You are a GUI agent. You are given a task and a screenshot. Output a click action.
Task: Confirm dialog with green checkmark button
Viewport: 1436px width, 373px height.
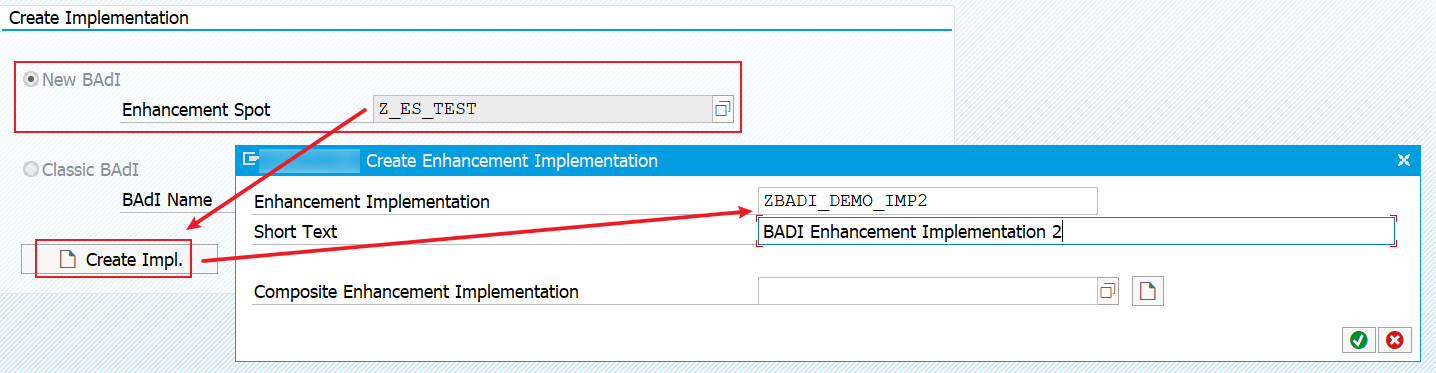pyautogui.click(x=1358, y=340)
